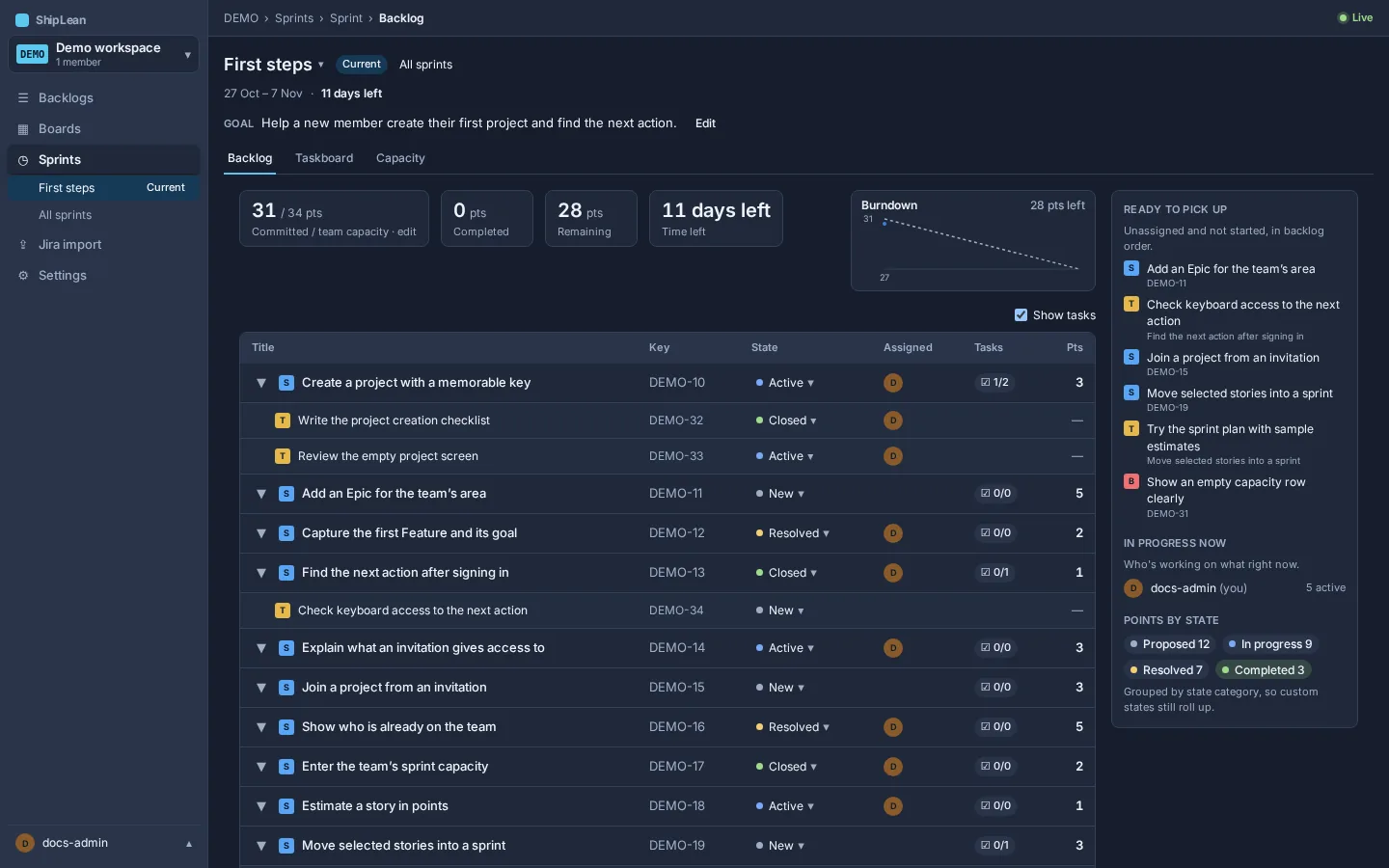
Task: Click the DEMO-16 key cell
Action: point(677,727)
